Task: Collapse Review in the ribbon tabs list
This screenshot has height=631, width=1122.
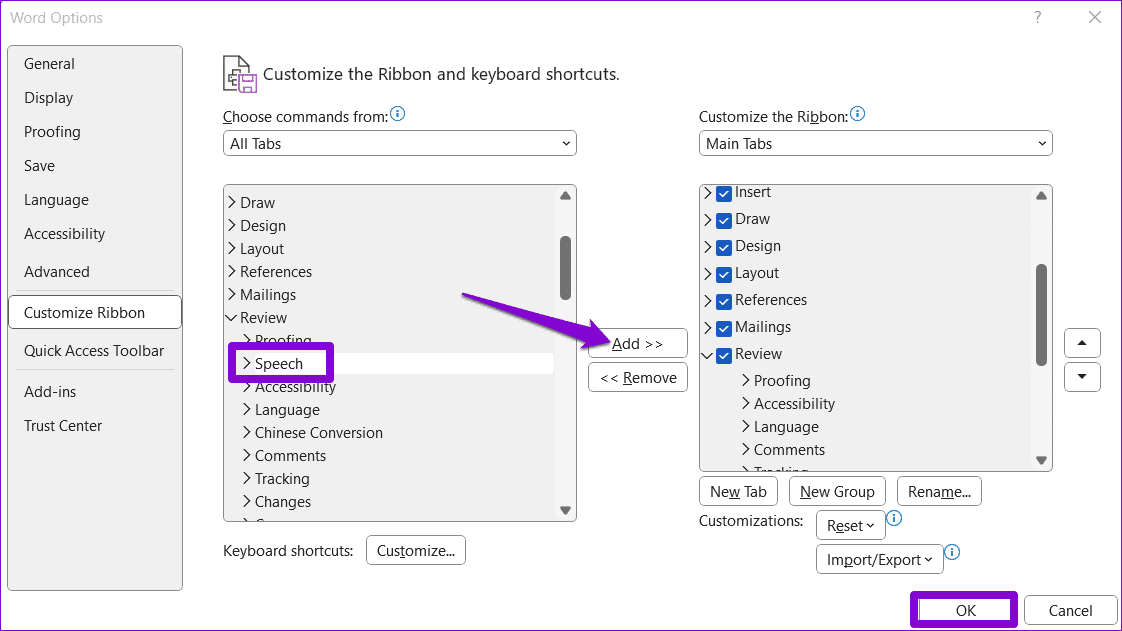Action: click(x=707, y=355)
